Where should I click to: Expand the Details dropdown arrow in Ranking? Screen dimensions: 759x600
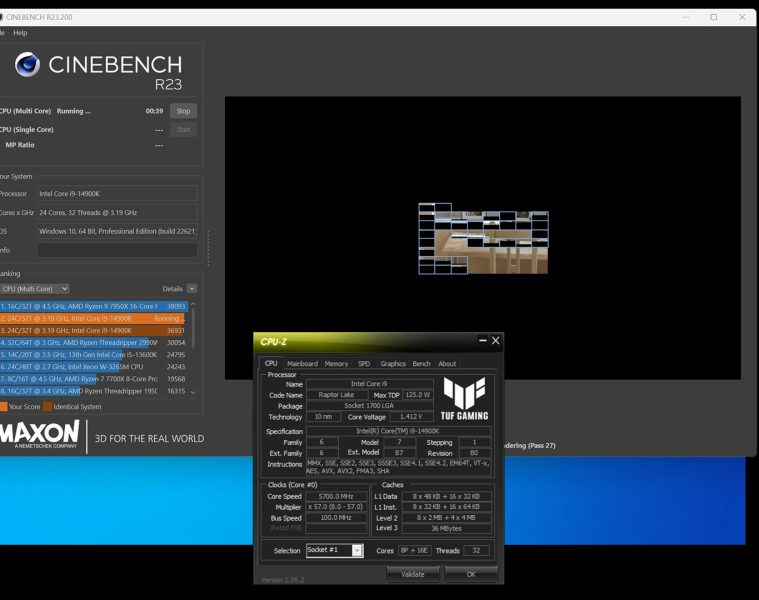point(192,289)
